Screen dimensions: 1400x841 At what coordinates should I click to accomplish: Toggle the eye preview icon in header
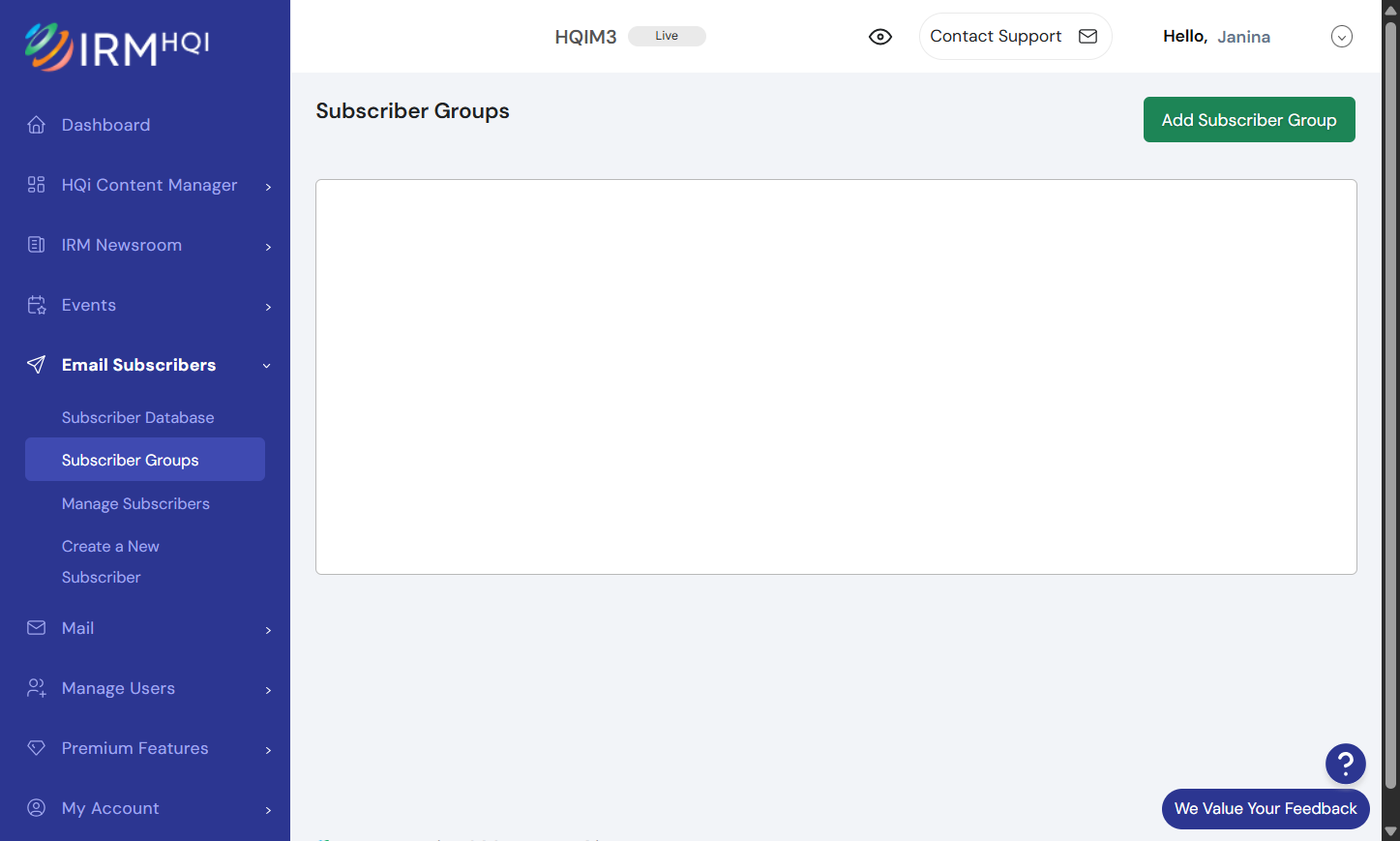[880, 37]
